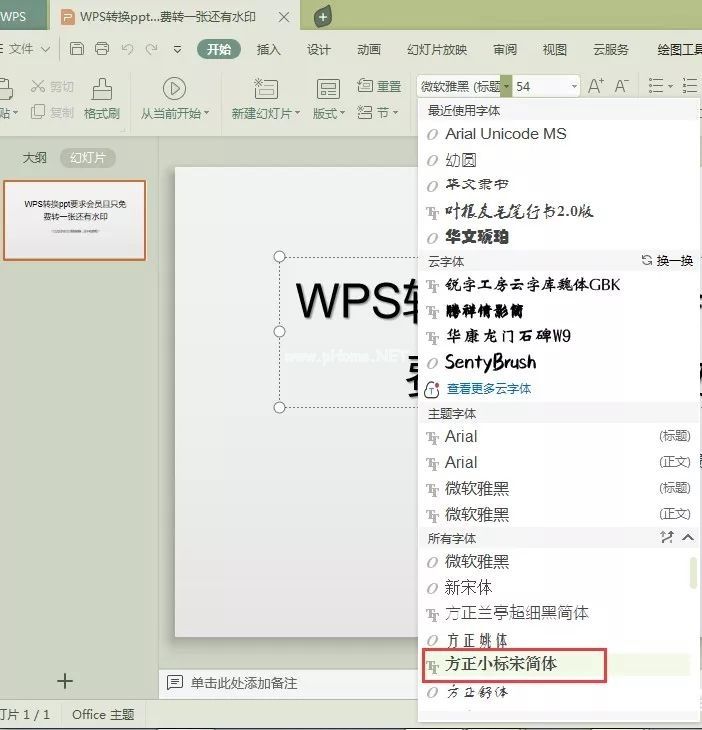
Task: Click the save icon in quick access toolbar
Action: tap(77, 49)
